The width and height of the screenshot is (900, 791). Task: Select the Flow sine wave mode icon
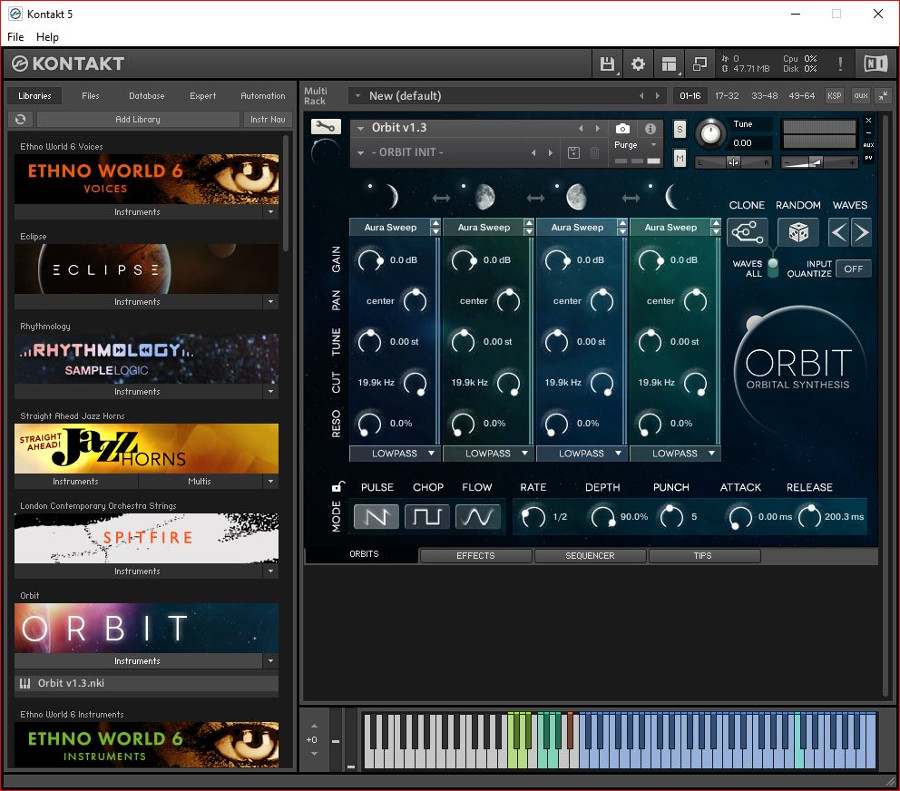coord(478,517)
